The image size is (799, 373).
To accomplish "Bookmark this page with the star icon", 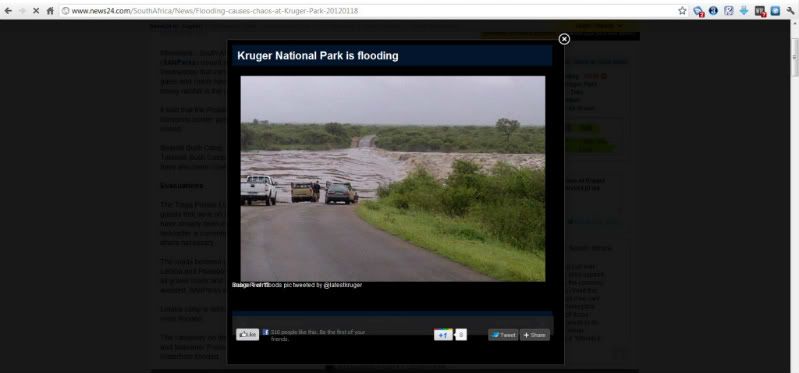I will point(682,11).
